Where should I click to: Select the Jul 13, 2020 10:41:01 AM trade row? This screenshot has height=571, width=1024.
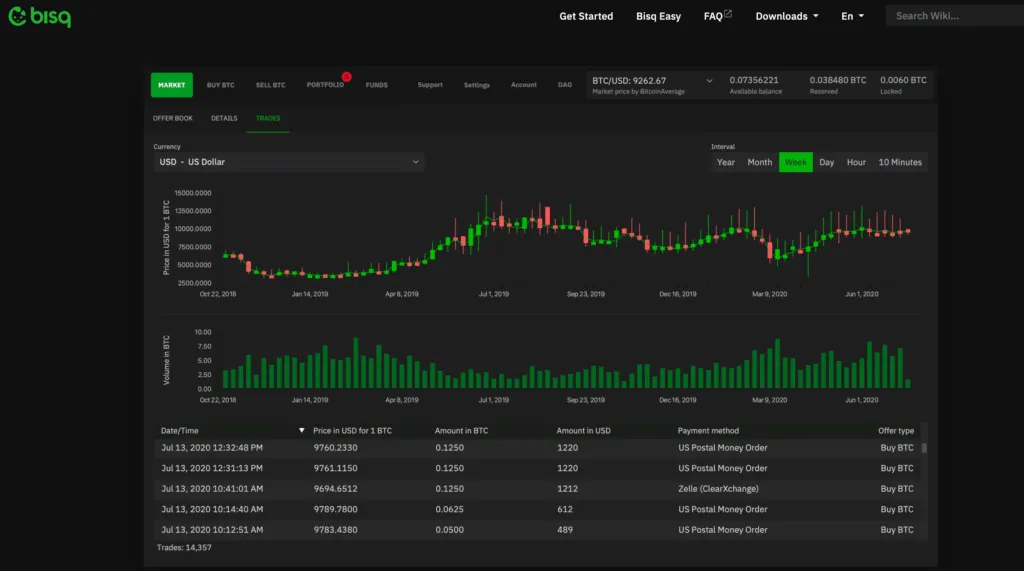click(x=537, y=489)
